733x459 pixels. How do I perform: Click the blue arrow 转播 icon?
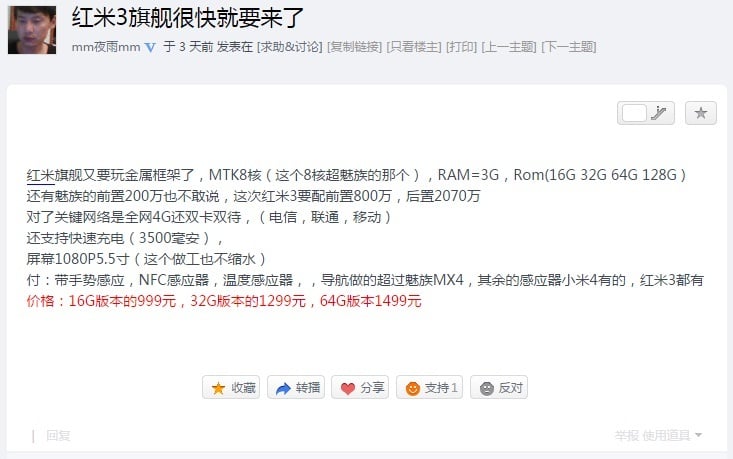click(x=283, y=388)
